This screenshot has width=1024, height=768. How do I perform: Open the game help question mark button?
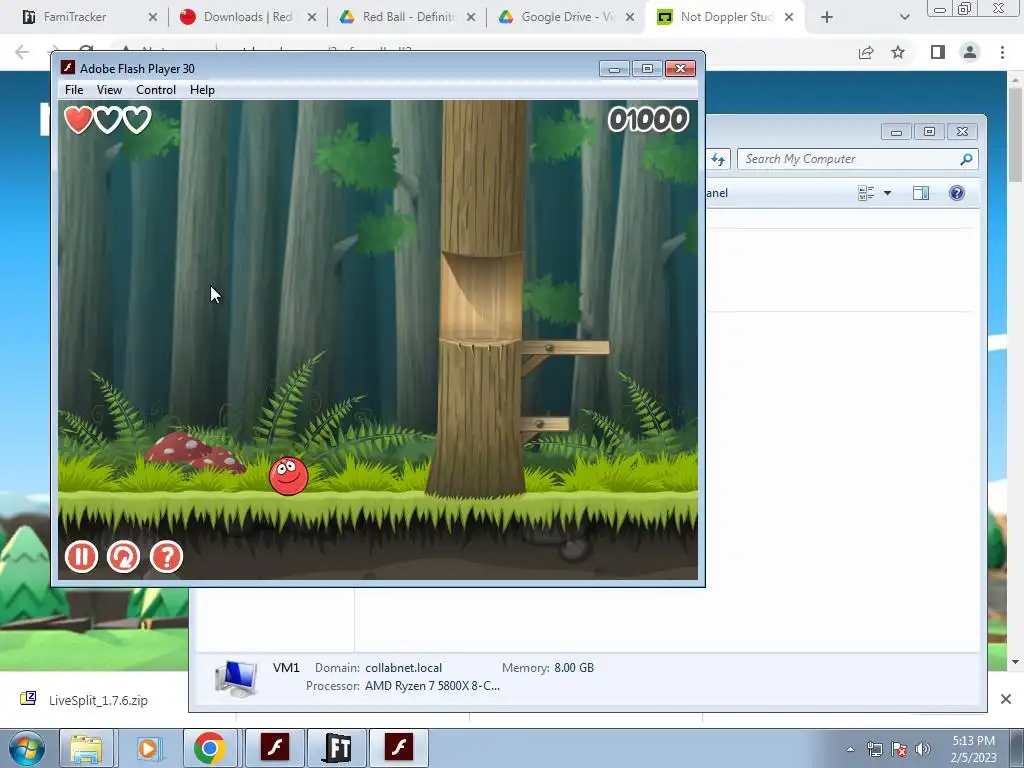click(x=167, y=557)
